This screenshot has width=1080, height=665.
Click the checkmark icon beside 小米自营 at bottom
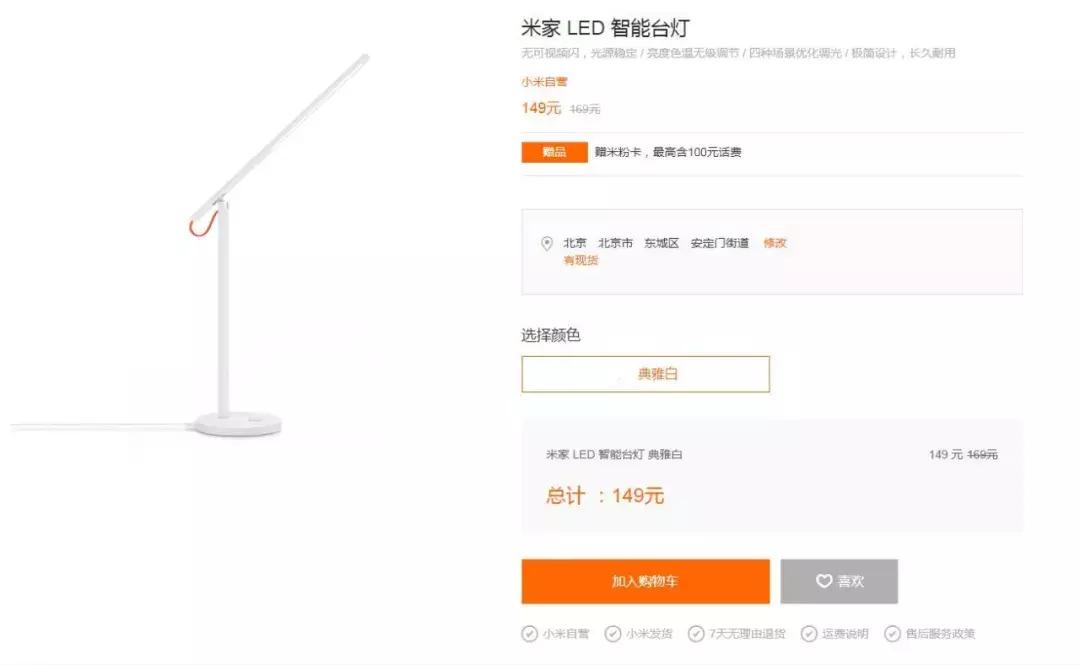click(x=527, y=633)
